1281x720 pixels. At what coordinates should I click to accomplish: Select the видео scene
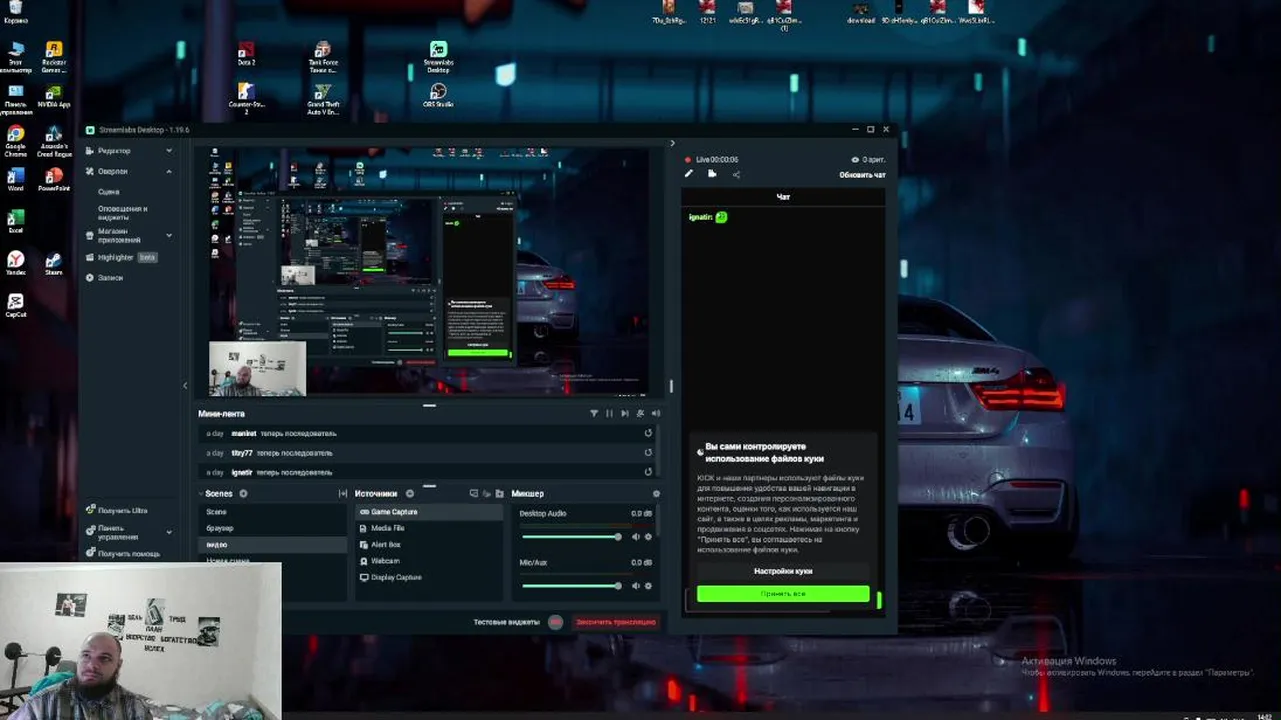pyautogui.click(x=272, y=545)
